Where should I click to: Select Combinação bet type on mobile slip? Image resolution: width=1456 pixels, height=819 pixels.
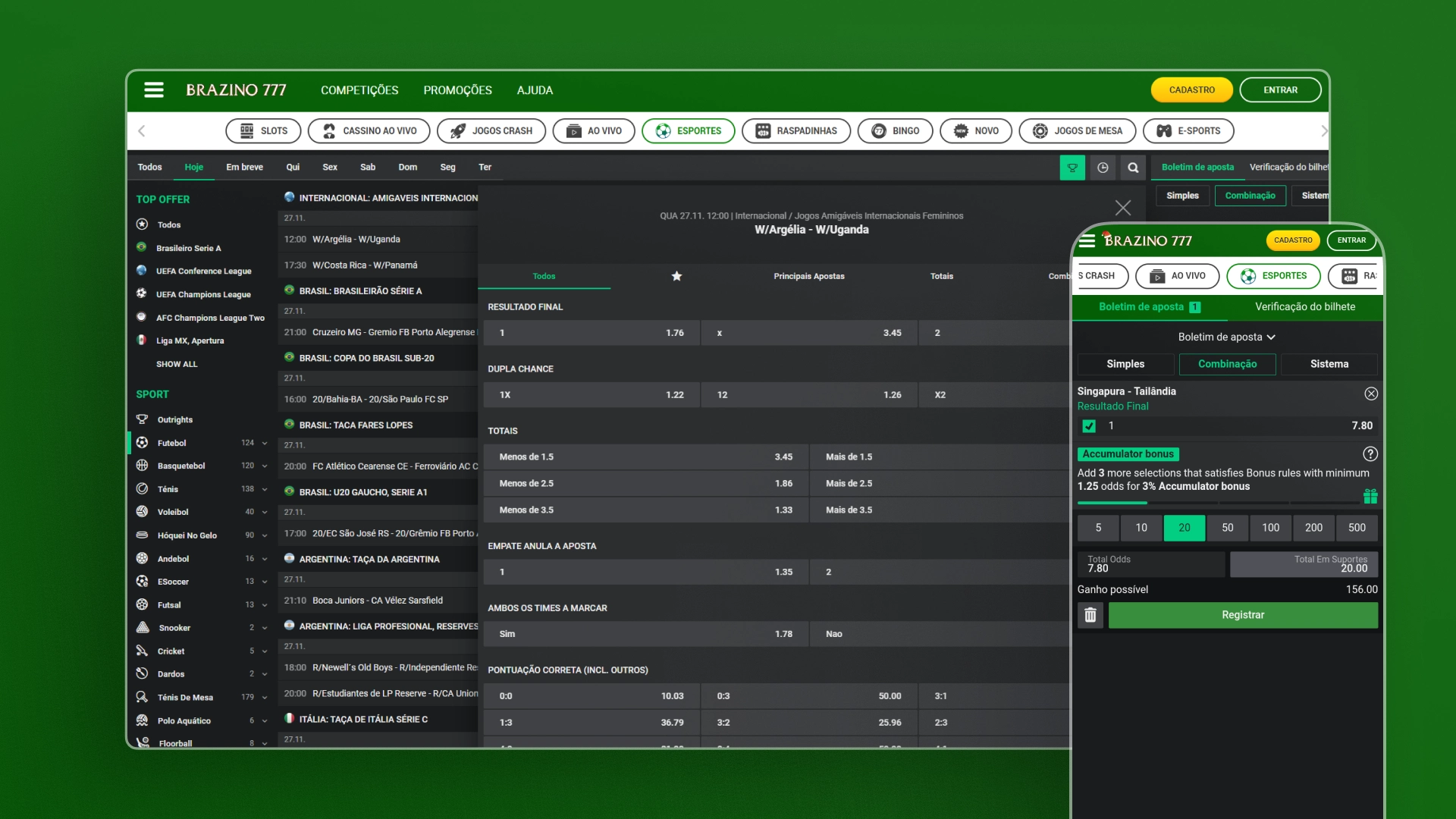coord(1227,364)
